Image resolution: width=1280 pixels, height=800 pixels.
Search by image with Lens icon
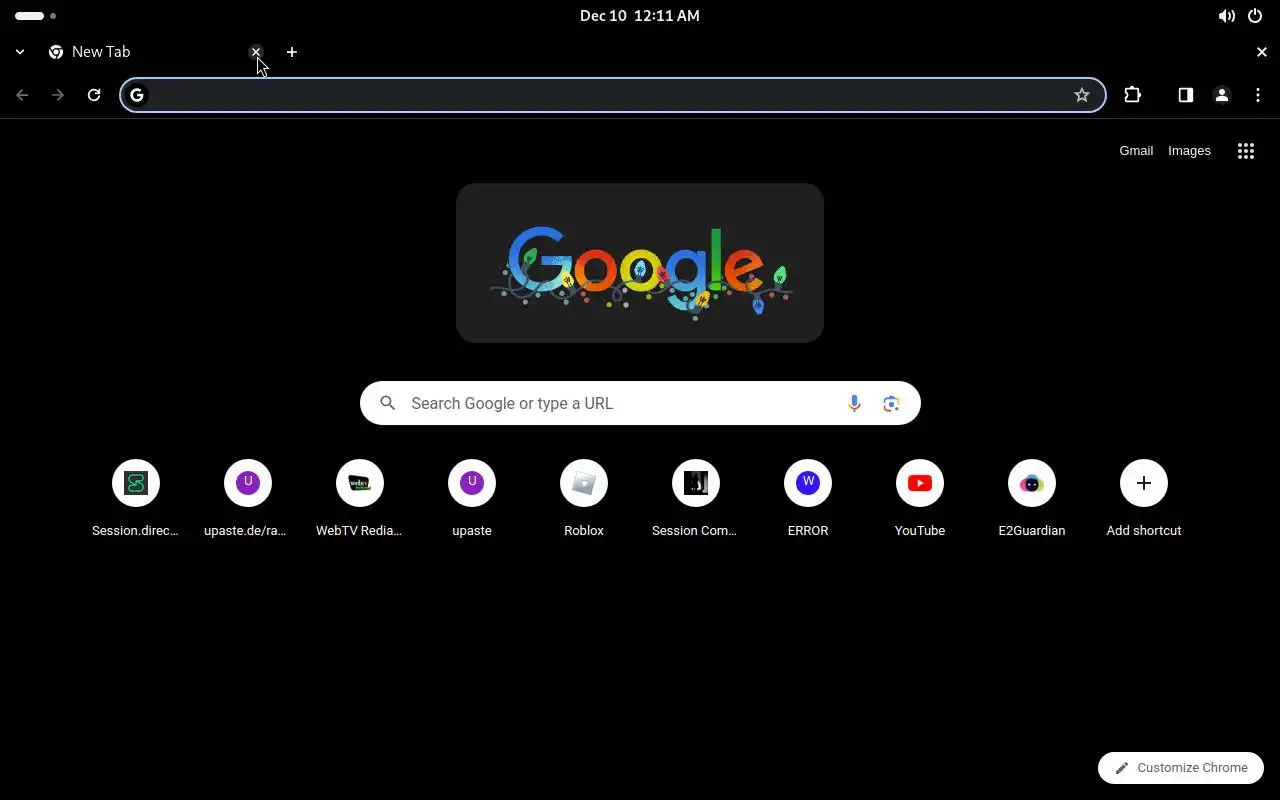[x=891, y=403]
